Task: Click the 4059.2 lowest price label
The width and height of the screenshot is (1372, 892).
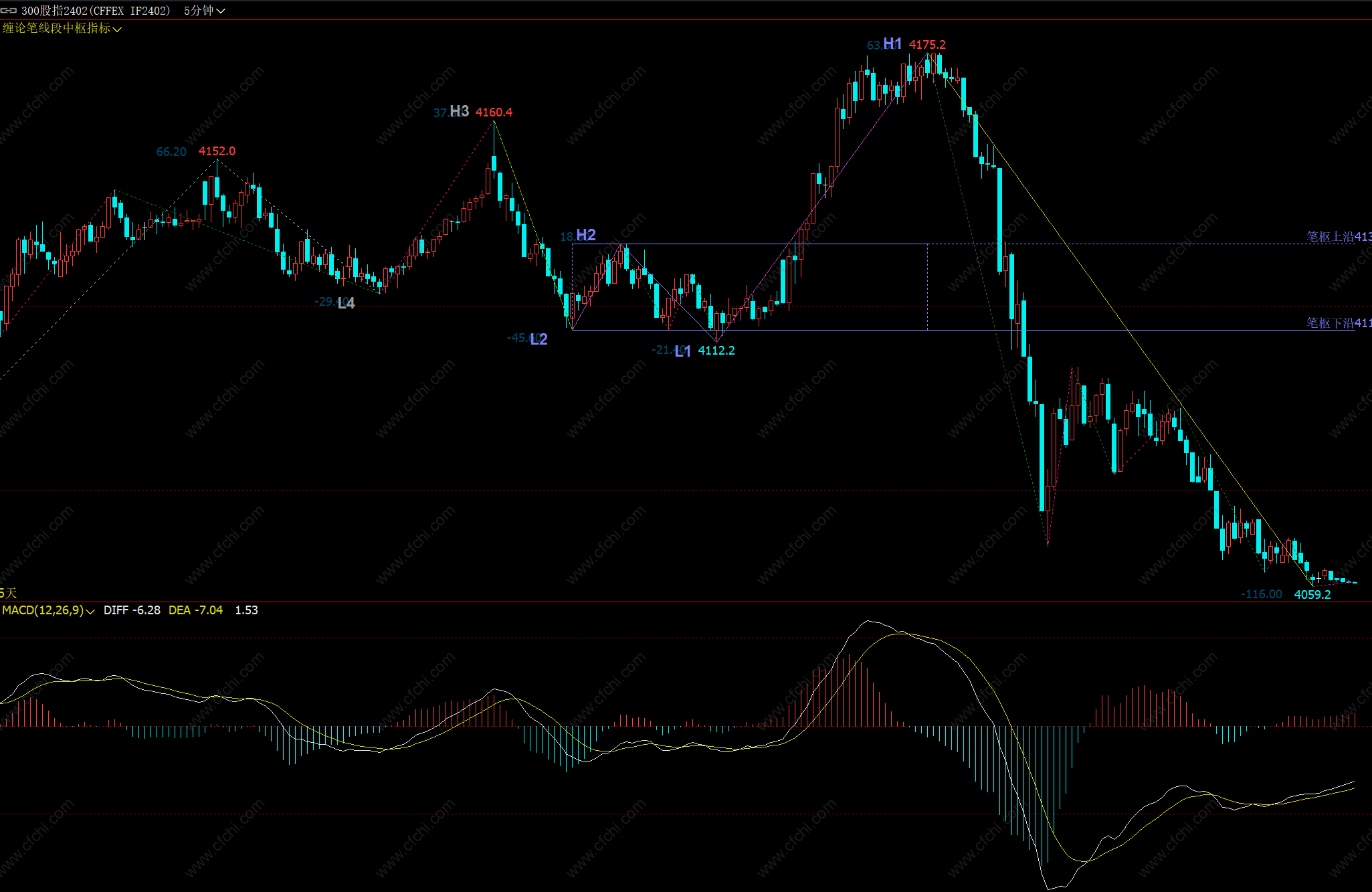Action: pyautogui.click(x=1312, y=594)
